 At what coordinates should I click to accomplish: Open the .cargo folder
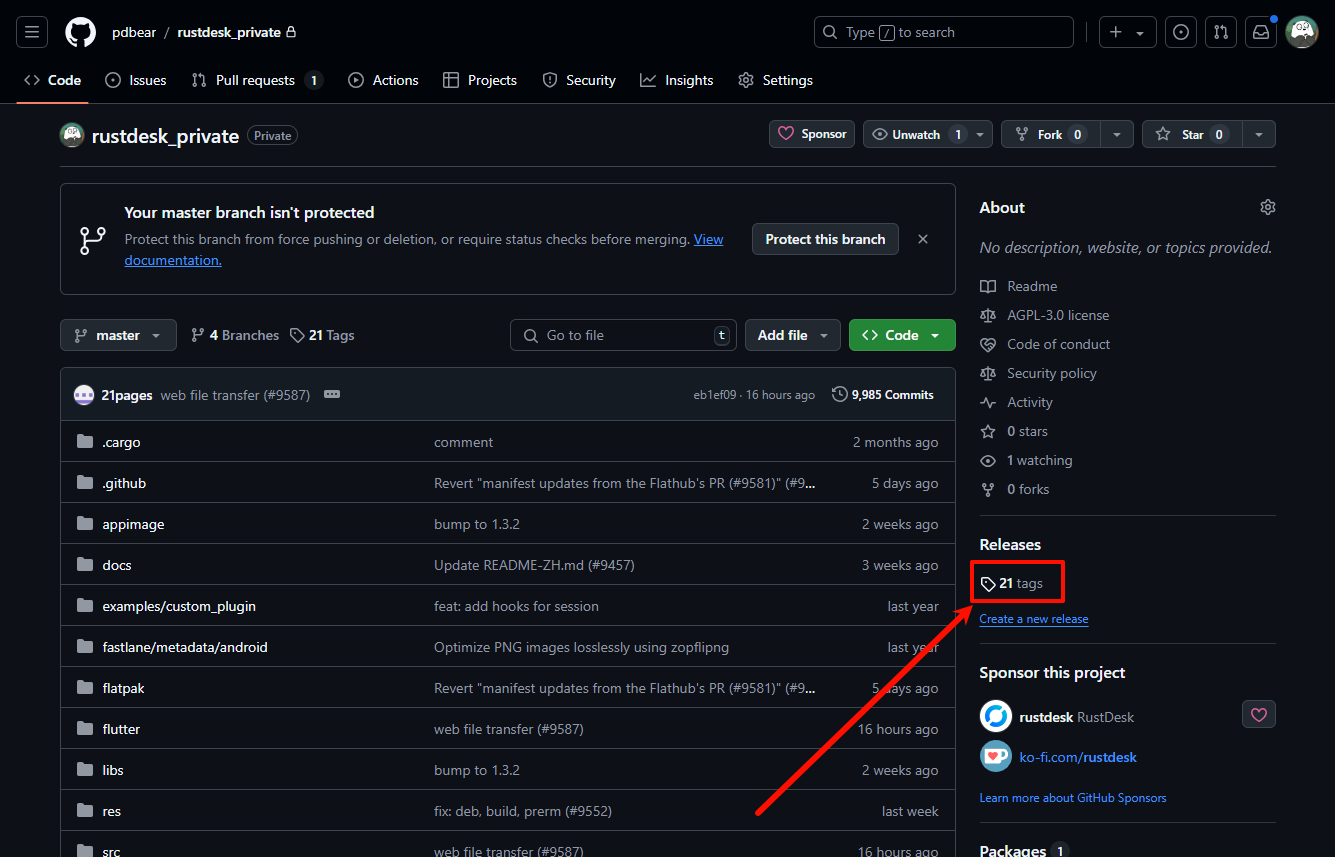[121, 442]
